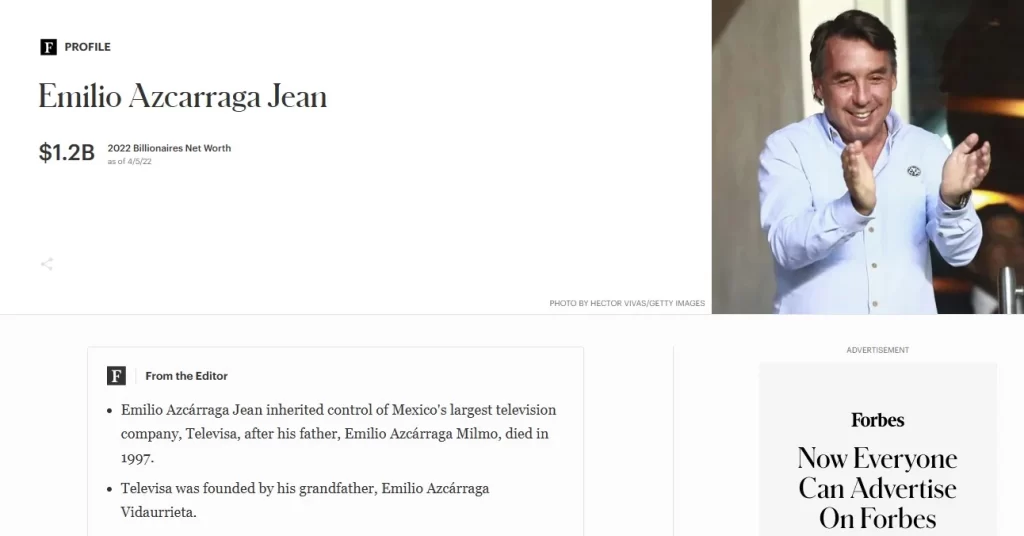
Task: Click the From the Editor heading
Action: [x=186, y=376]
